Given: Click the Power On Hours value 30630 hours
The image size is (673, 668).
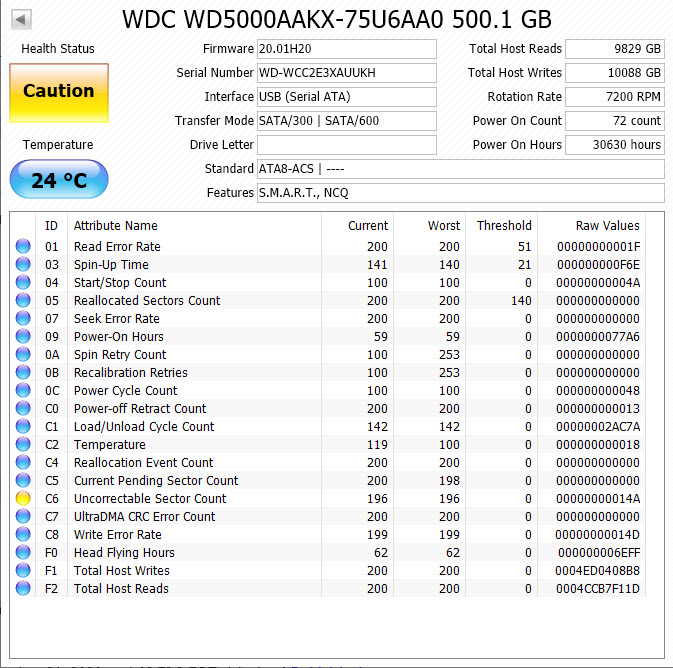Looking at the screenshot, I should (615, 145).
